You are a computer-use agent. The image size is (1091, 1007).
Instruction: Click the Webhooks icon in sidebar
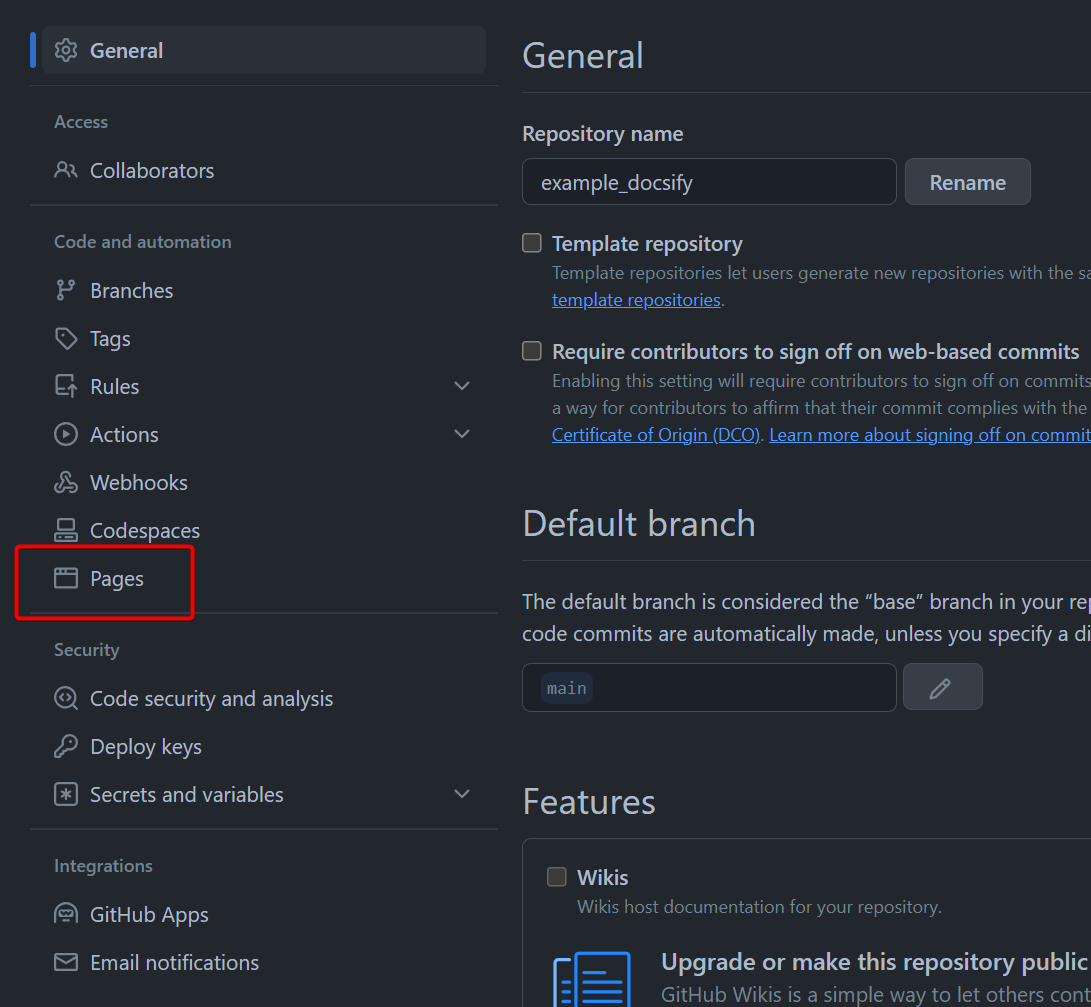66,482
